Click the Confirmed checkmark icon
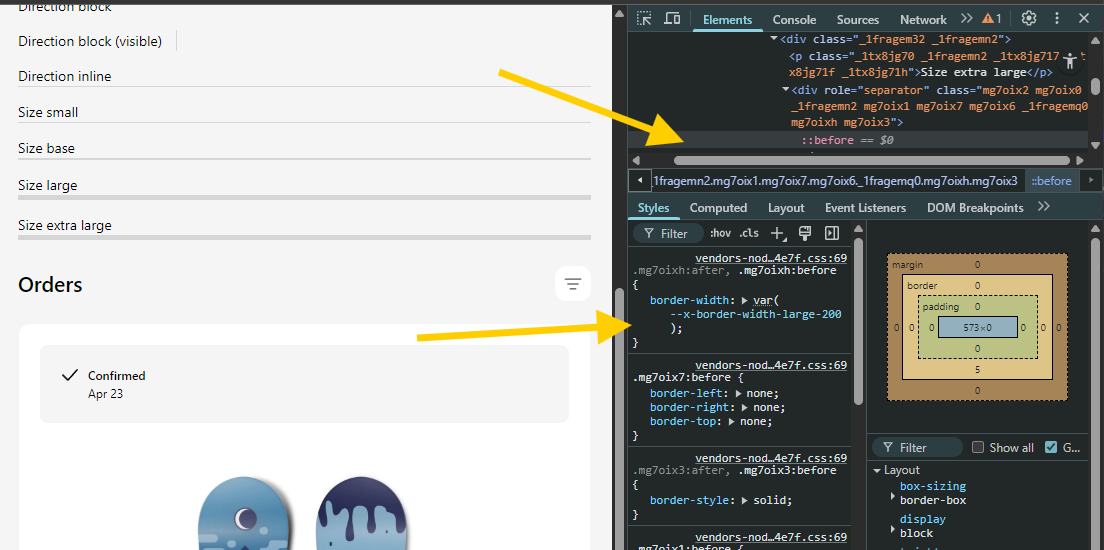Image resolution: width=1104 pixels, height=550 pixels. pos(69,375)
